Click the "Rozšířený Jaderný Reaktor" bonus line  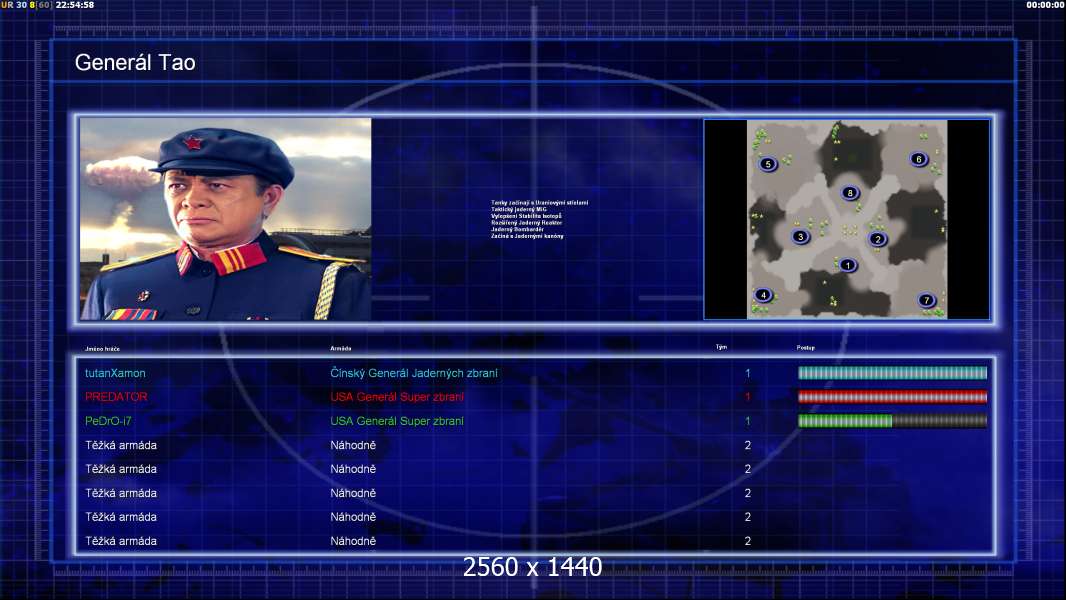[x=526, y=223]
